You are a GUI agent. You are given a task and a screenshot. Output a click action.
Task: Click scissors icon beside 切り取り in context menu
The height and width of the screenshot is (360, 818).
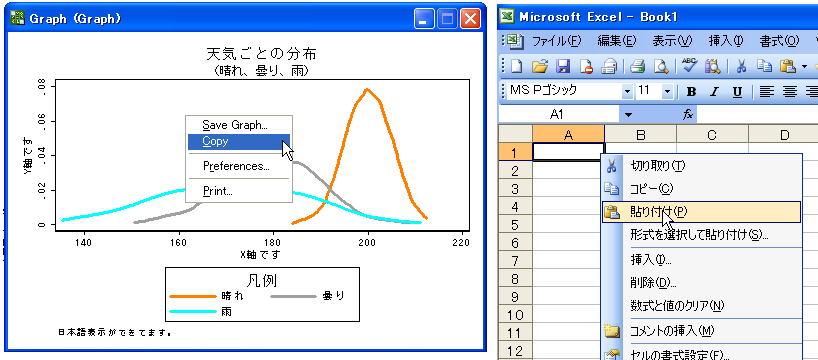pos(612,166)
